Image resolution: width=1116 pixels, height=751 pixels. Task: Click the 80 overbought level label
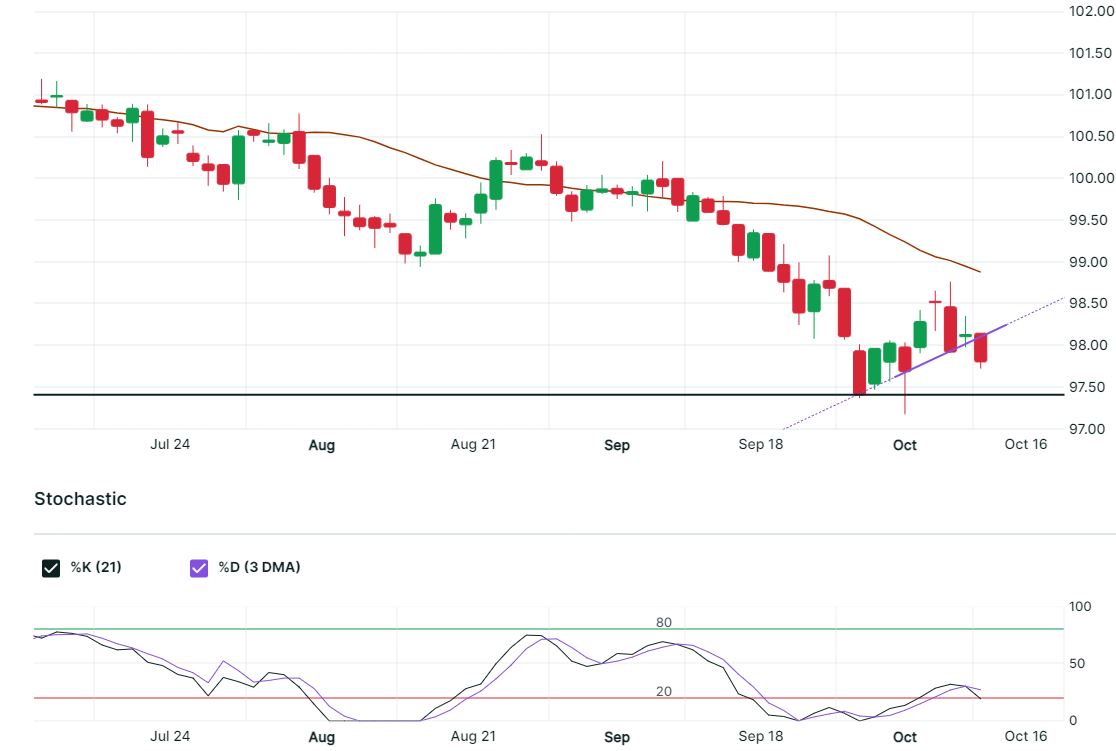pos(663,622)
